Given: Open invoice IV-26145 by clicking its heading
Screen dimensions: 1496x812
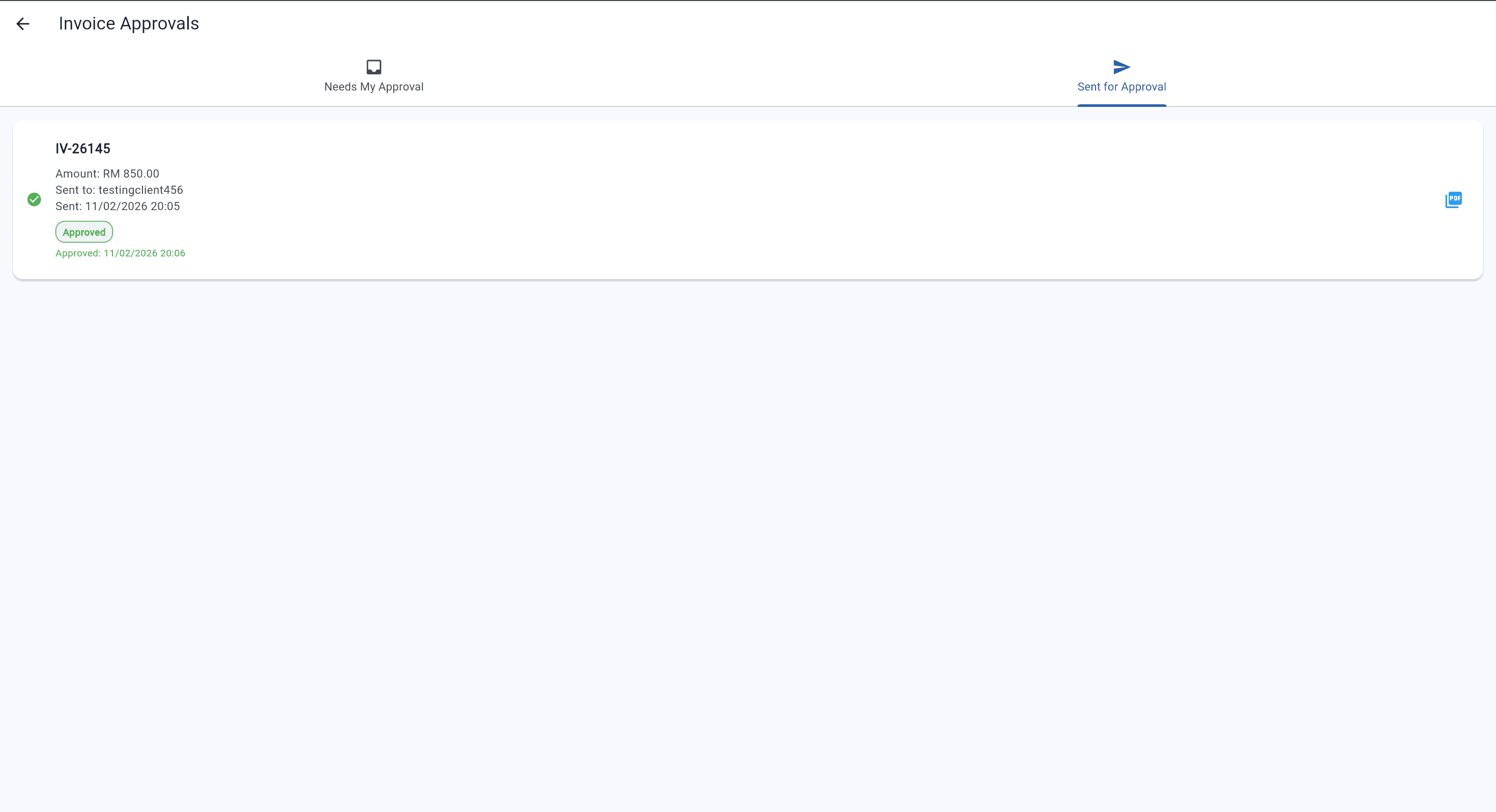Looking at the screenshot, I should (x=83, y=148).
